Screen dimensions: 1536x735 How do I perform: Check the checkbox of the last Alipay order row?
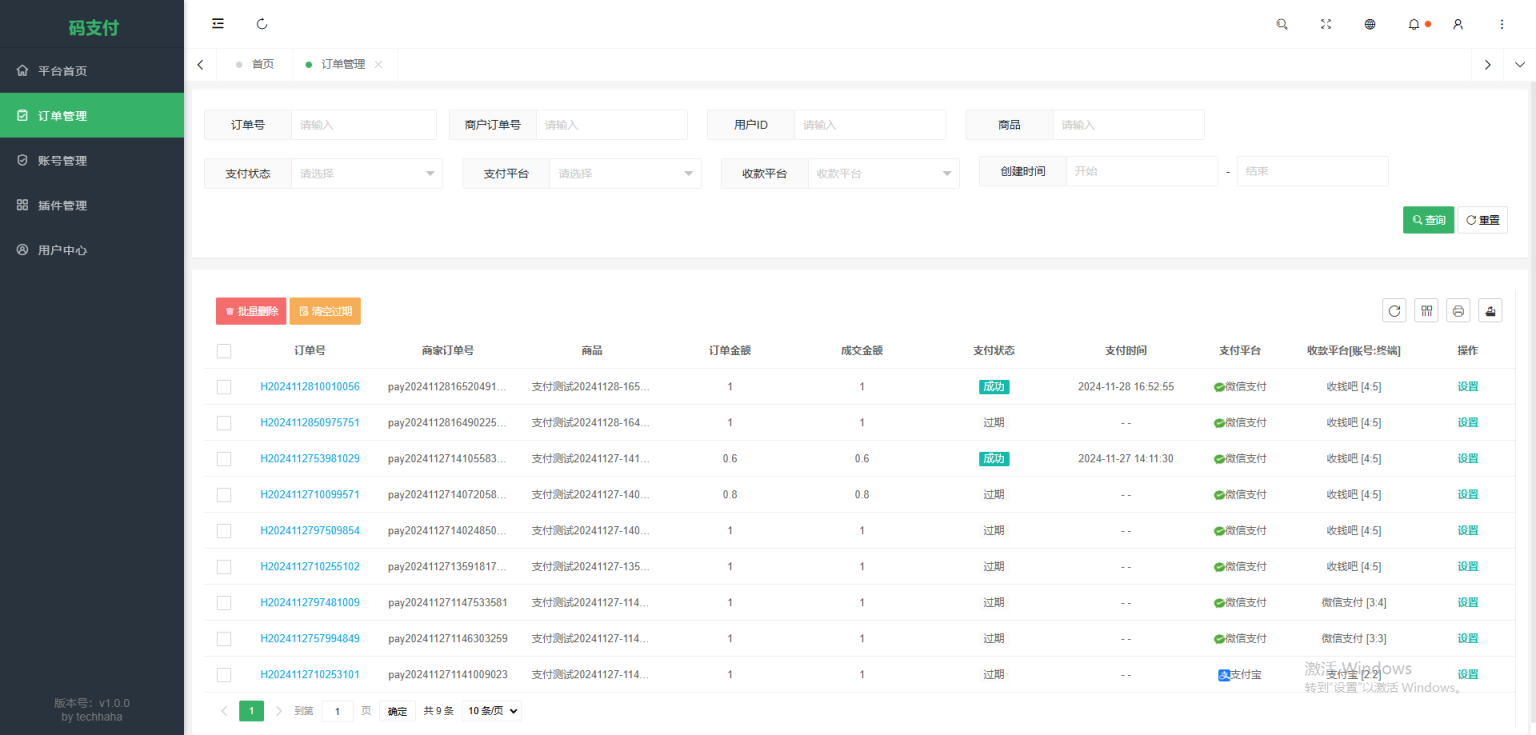223,674
